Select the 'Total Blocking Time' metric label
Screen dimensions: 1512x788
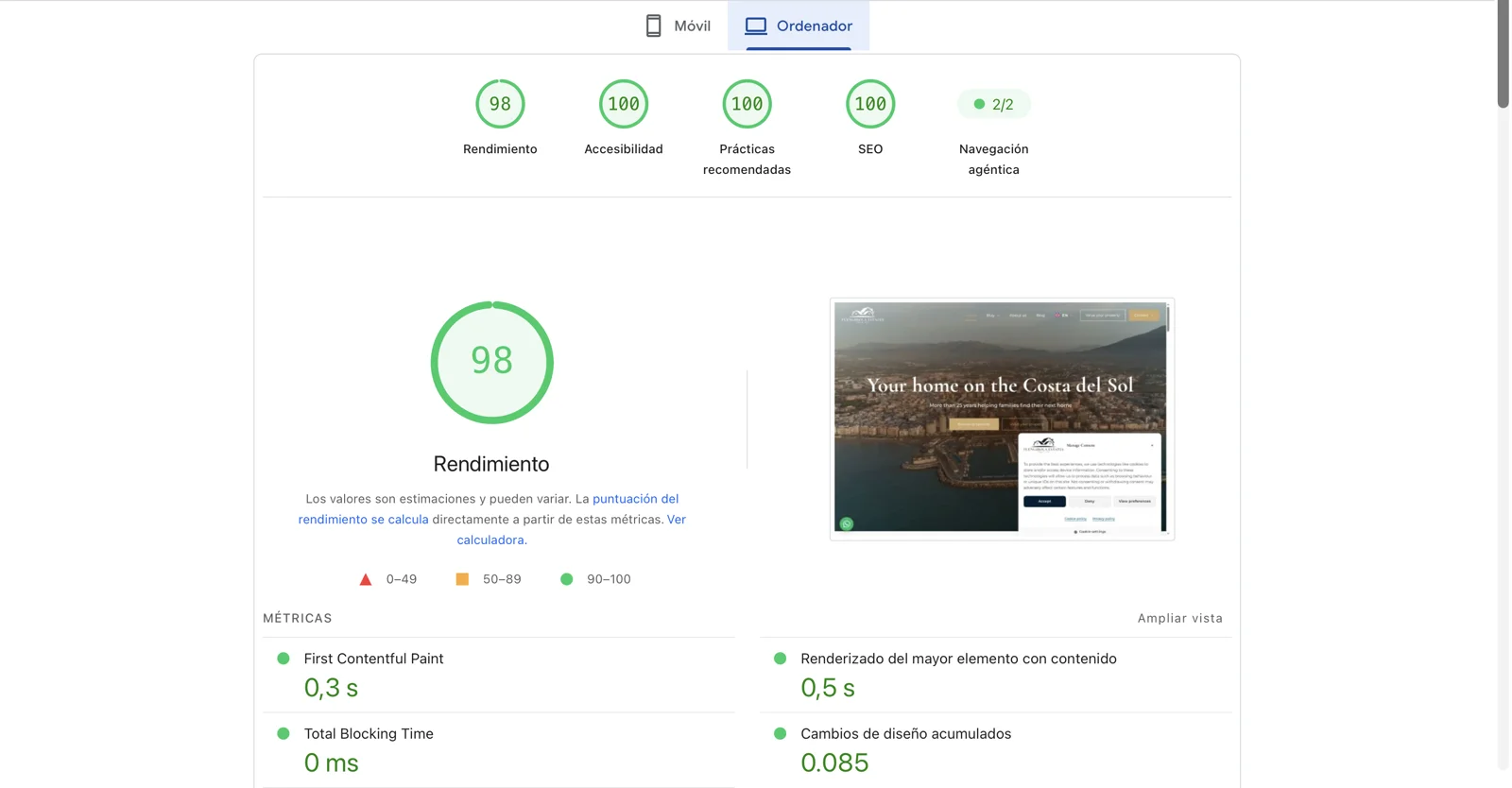point(369,733)
